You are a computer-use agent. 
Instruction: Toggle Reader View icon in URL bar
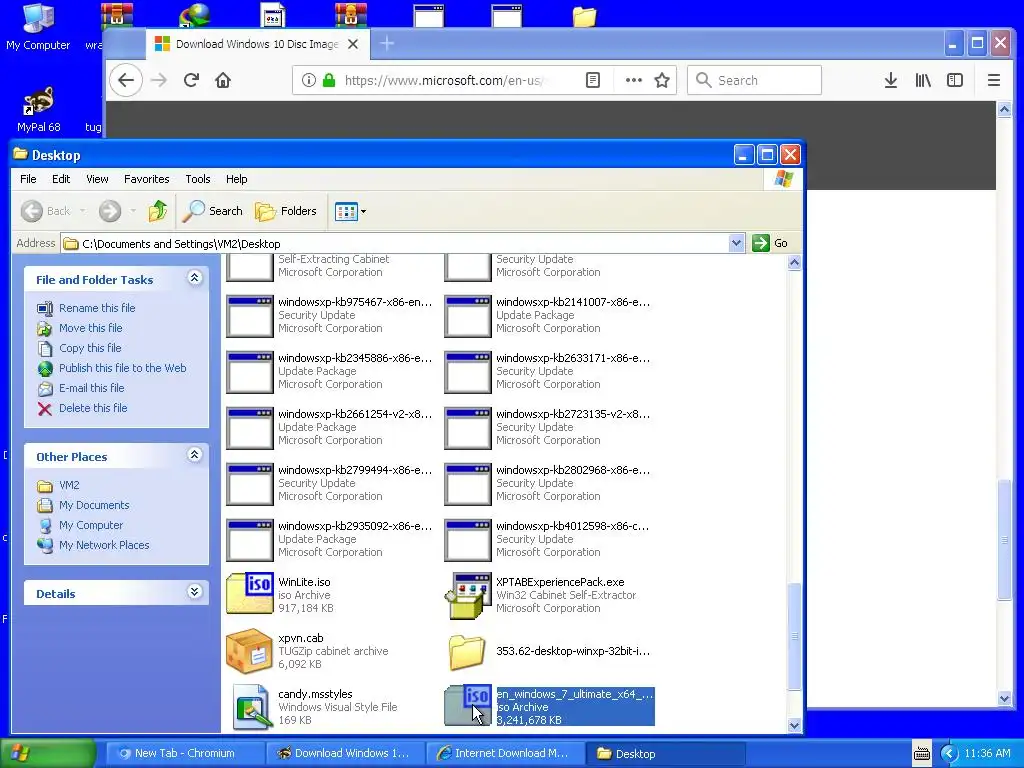[x=592, y=80]
